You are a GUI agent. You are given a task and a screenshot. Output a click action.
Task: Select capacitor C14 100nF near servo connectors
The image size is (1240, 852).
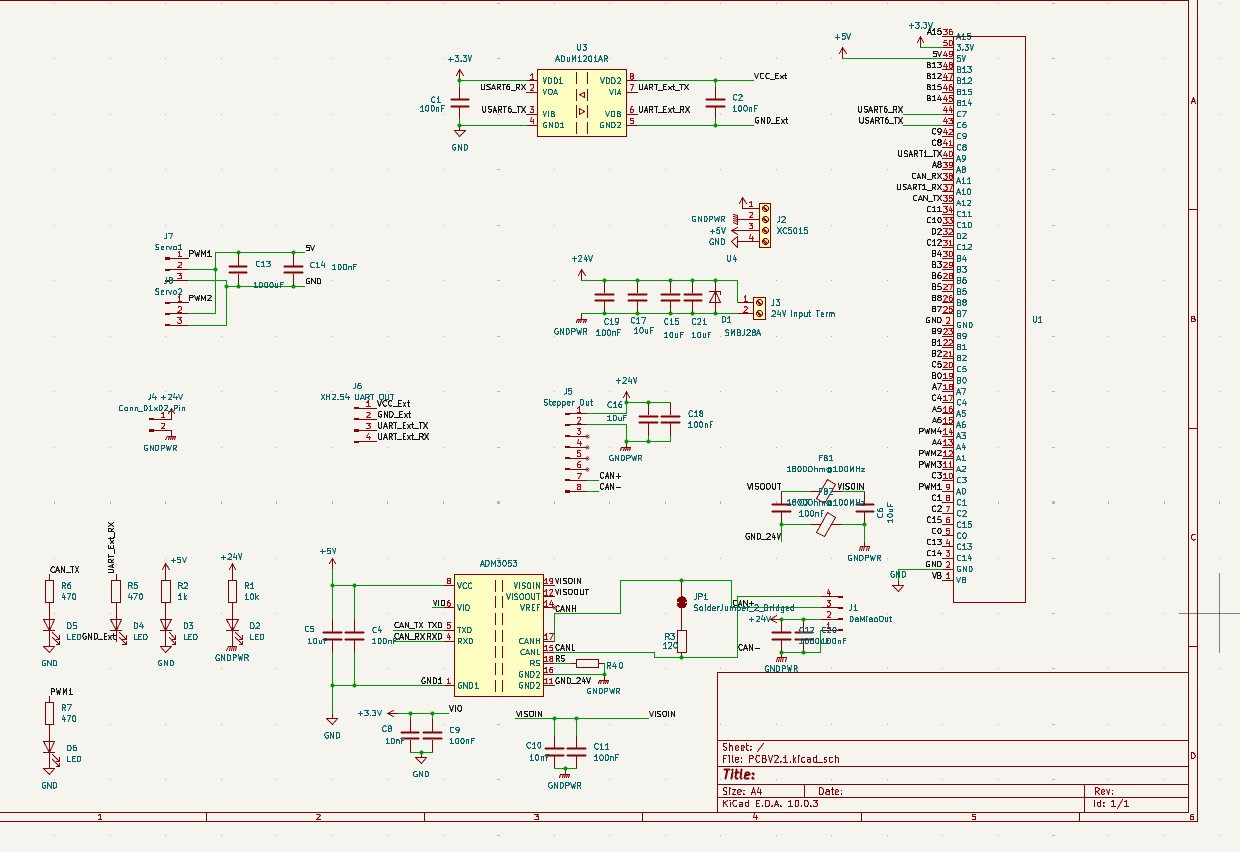tap(293, 268)
